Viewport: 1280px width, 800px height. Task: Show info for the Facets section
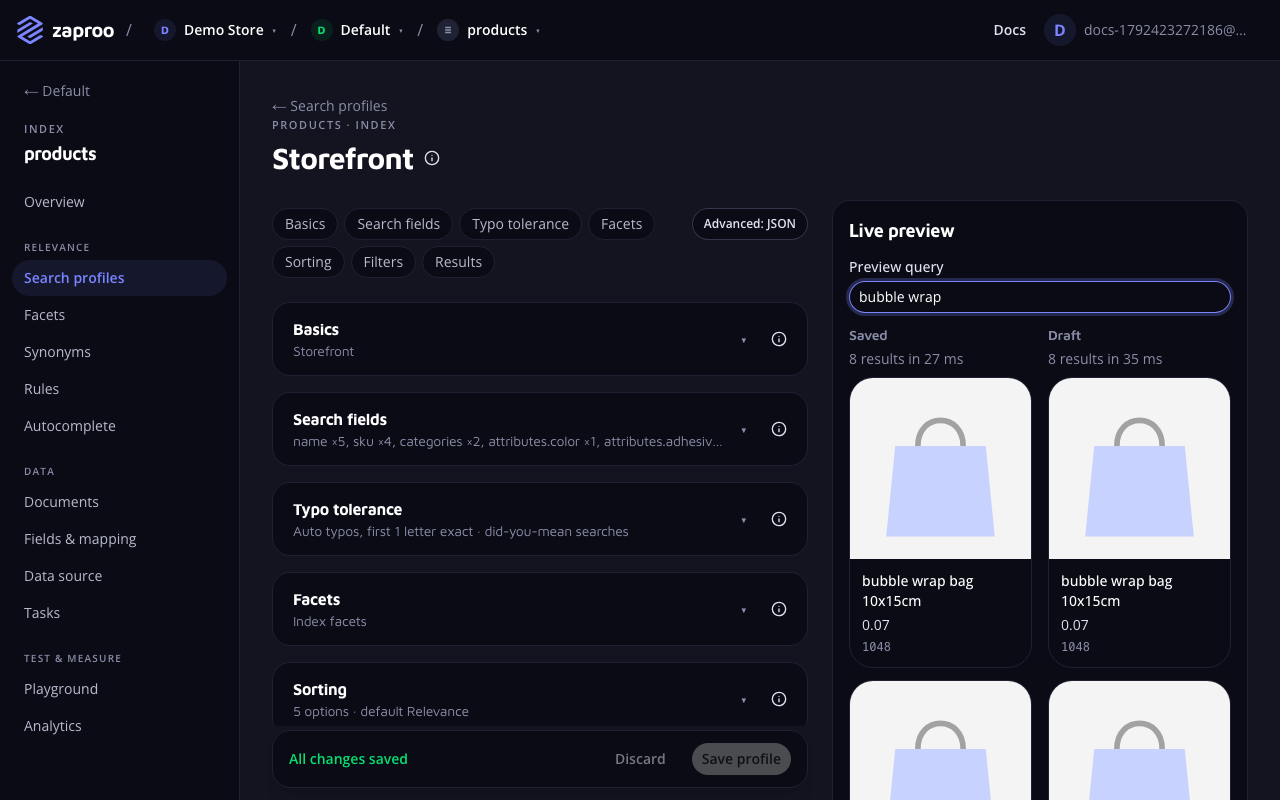(x=779, y=609)
